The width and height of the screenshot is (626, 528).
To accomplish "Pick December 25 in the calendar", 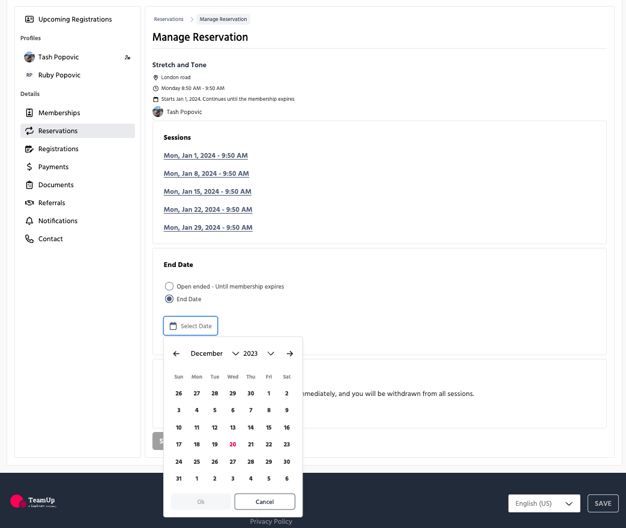I will point(197,462).
